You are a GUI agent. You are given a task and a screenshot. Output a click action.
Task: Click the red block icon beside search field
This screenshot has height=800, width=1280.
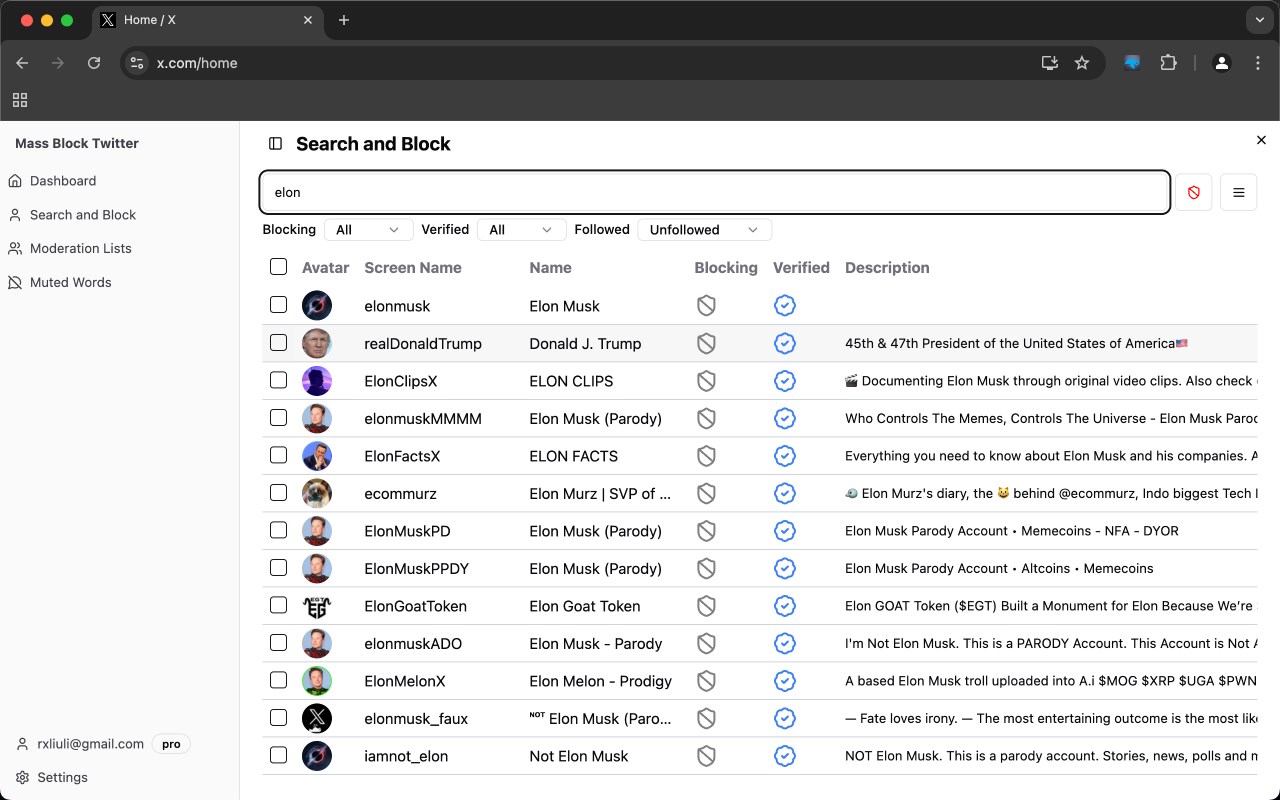pos(1193,192)
